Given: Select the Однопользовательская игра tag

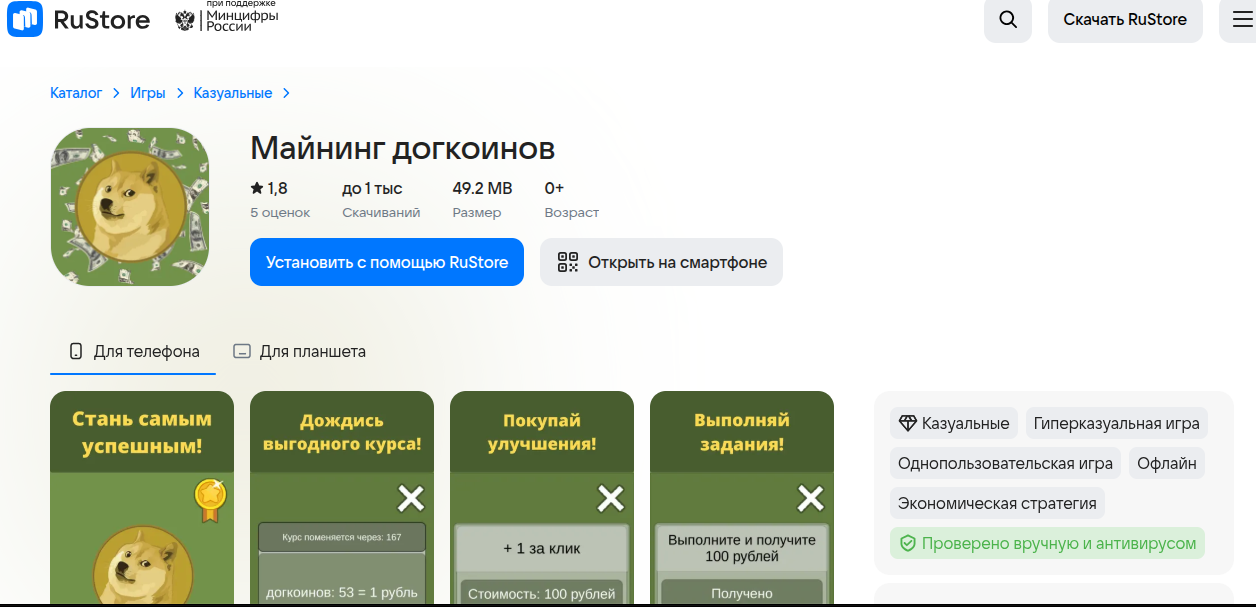Looking at the screenshot, I should coord(1005,463).
